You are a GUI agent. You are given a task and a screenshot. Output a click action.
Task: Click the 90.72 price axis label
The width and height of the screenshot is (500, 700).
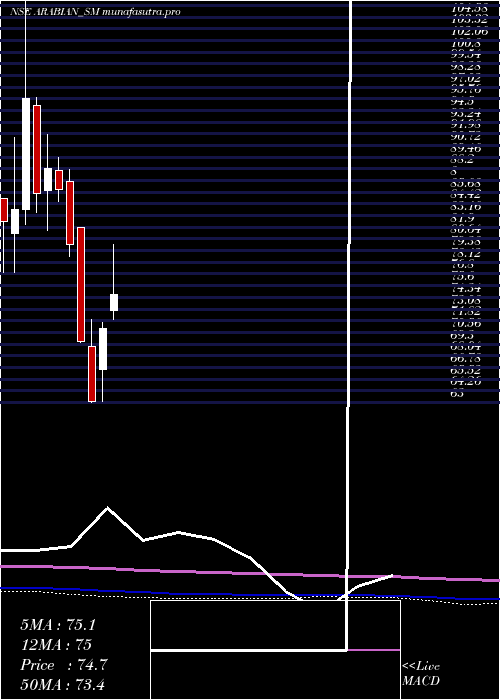coord(466,137)
